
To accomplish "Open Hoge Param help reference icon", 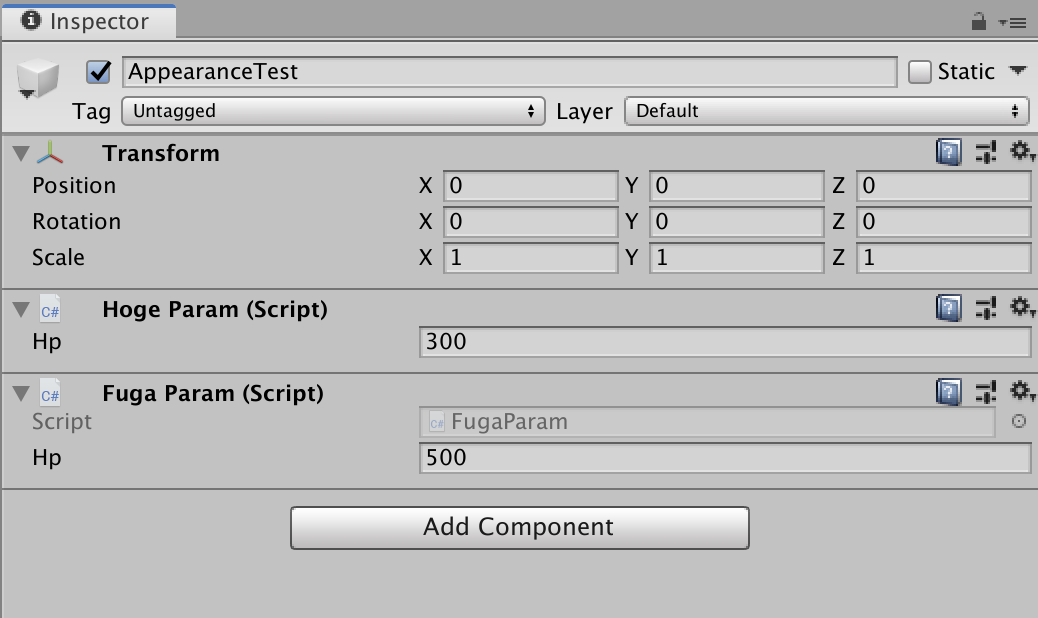I will click(948, 308).
